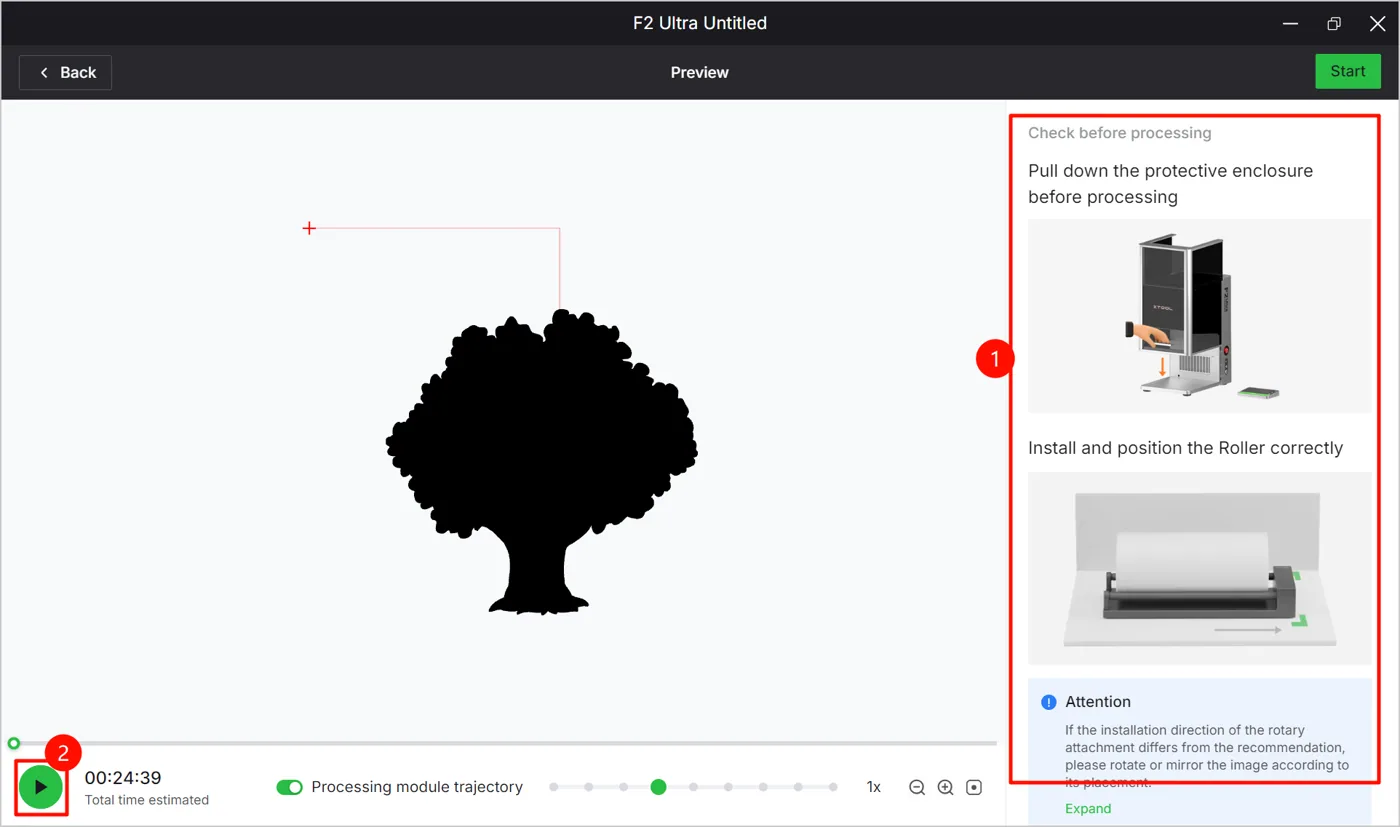Zoom in the preview canvas
The width and height of the screenshot is (1400, 827).
click(945, 788)
